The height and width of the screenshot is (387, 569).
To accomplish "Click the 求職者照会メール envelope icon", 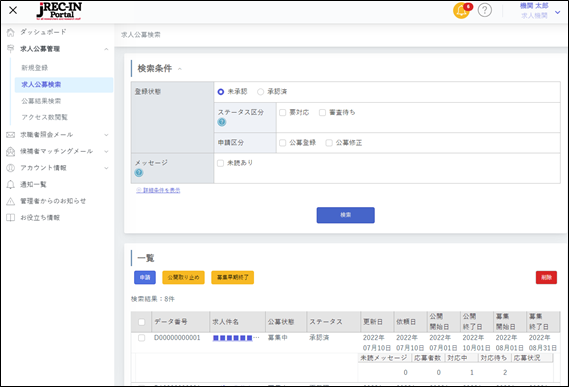I will [11, 135].
